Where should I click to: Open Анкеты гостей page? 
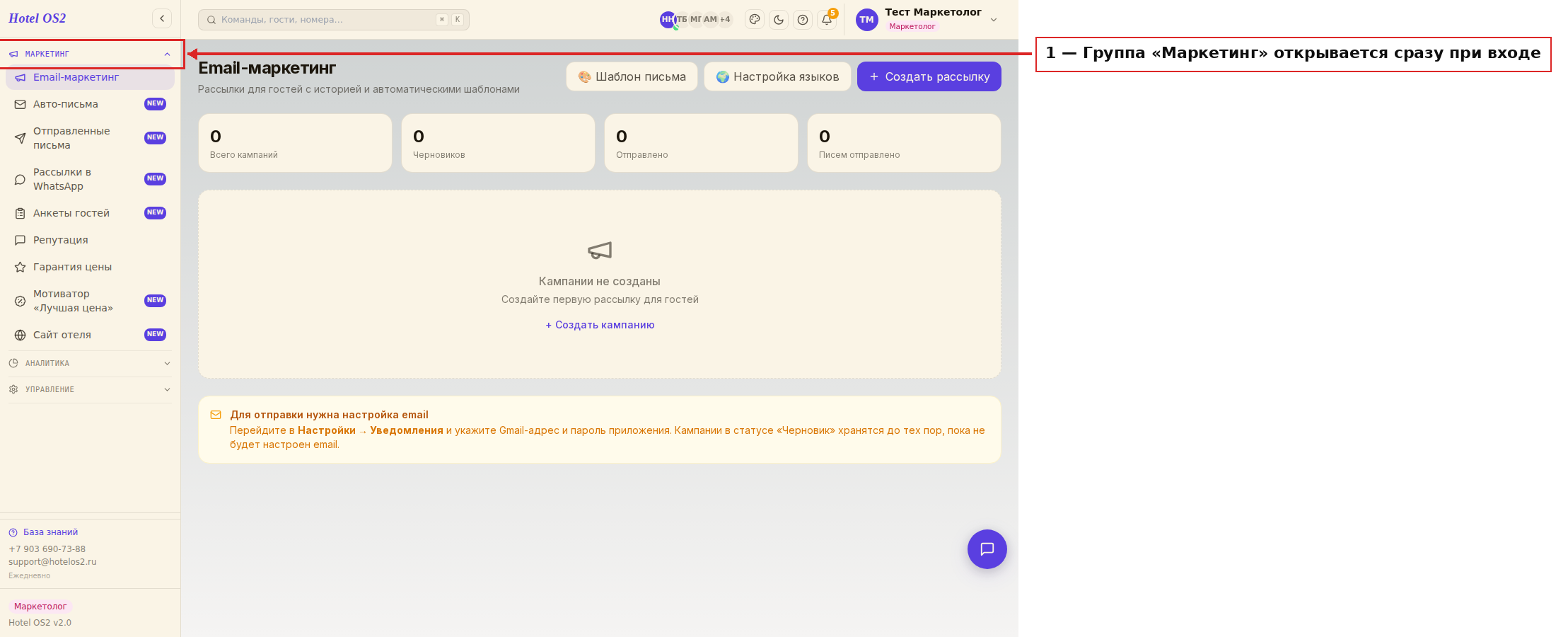[90, 213]
